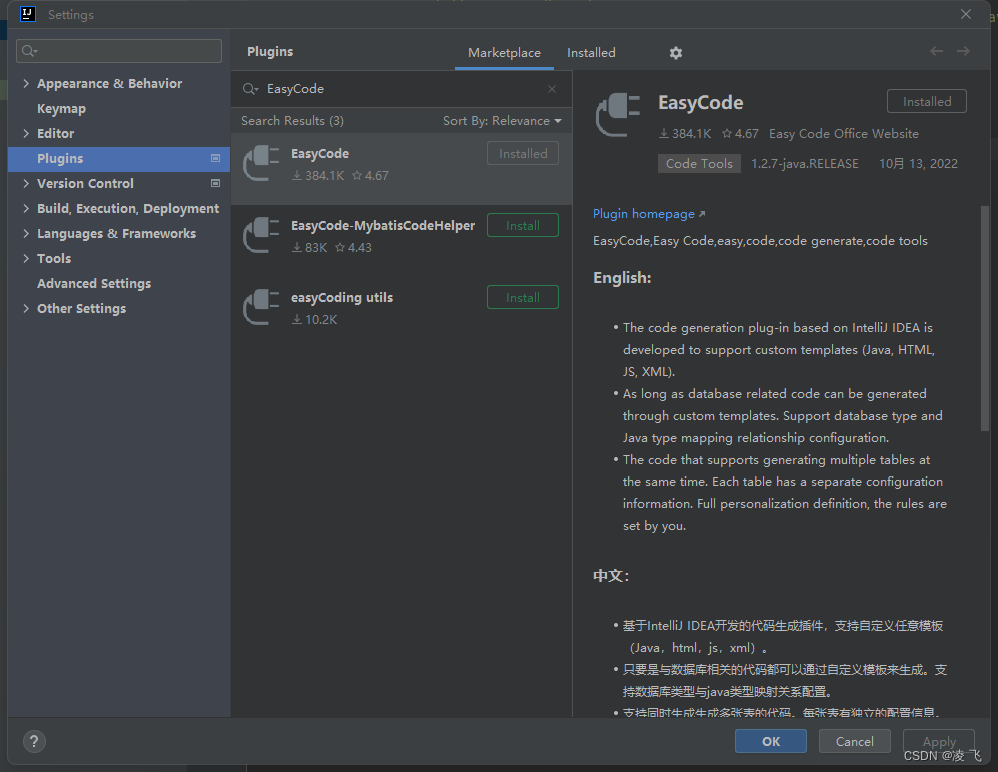Click the EasyCode-MybatisCodeHelper plugin icon
Screen dimensions: 998x772
click(262, 235)
